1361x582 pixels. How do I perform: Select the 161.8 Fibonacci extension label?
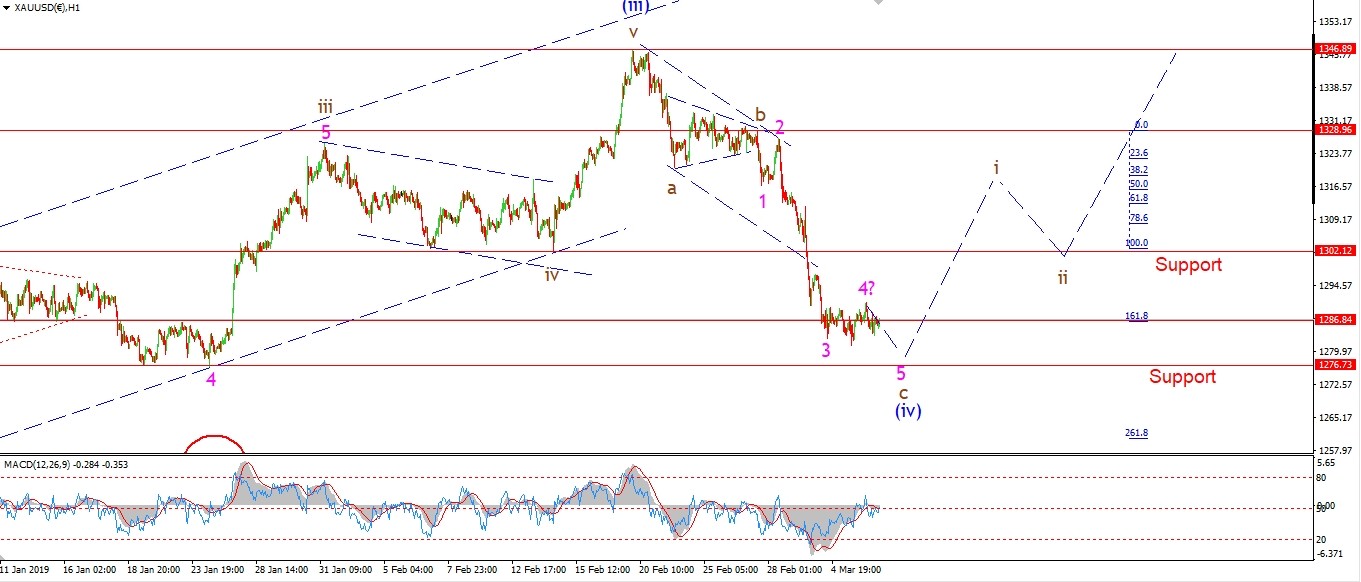click(1136, 316)
